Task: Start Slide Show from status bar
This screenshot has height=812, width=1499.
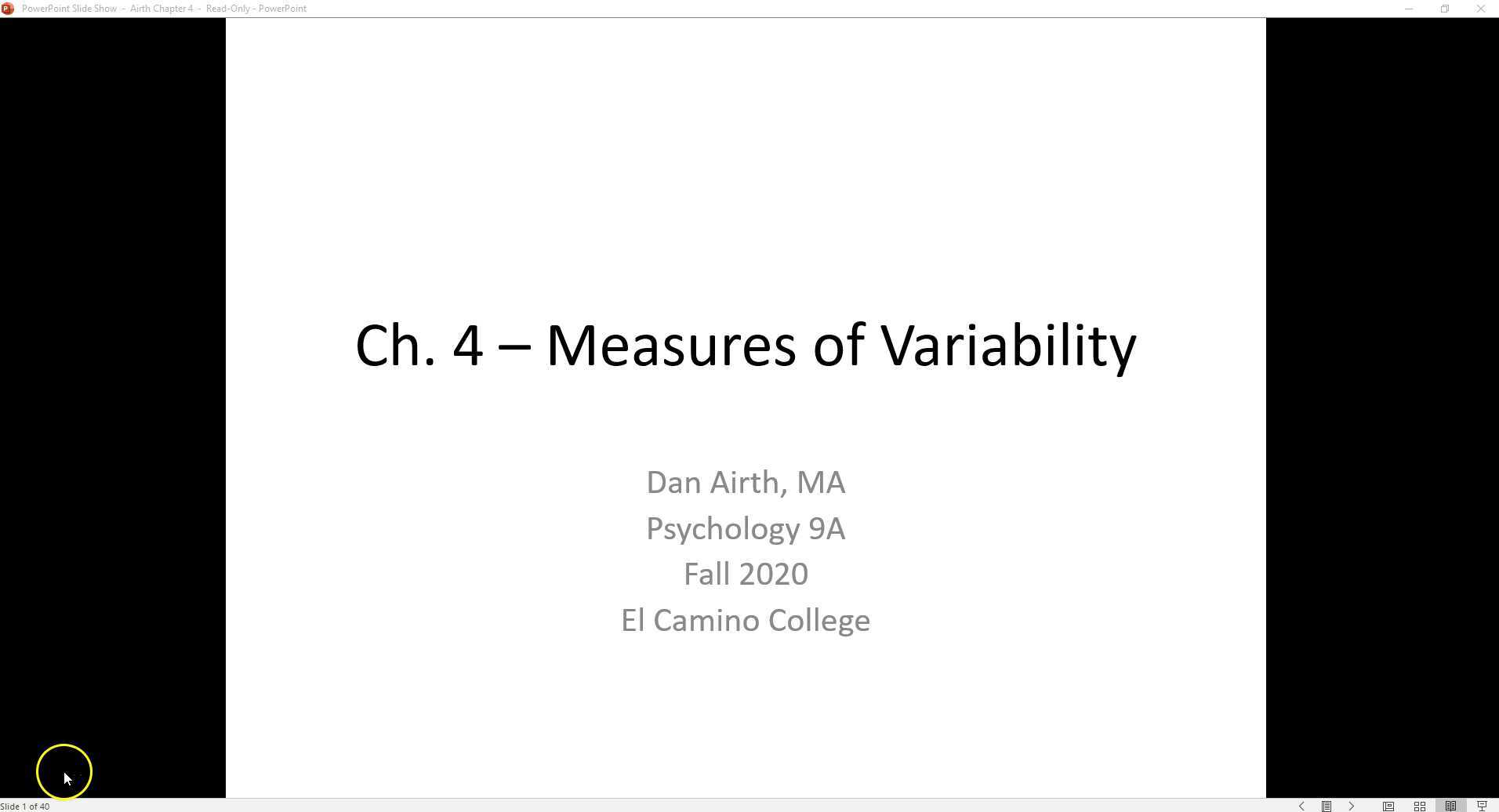Action: coord(1482,806)
